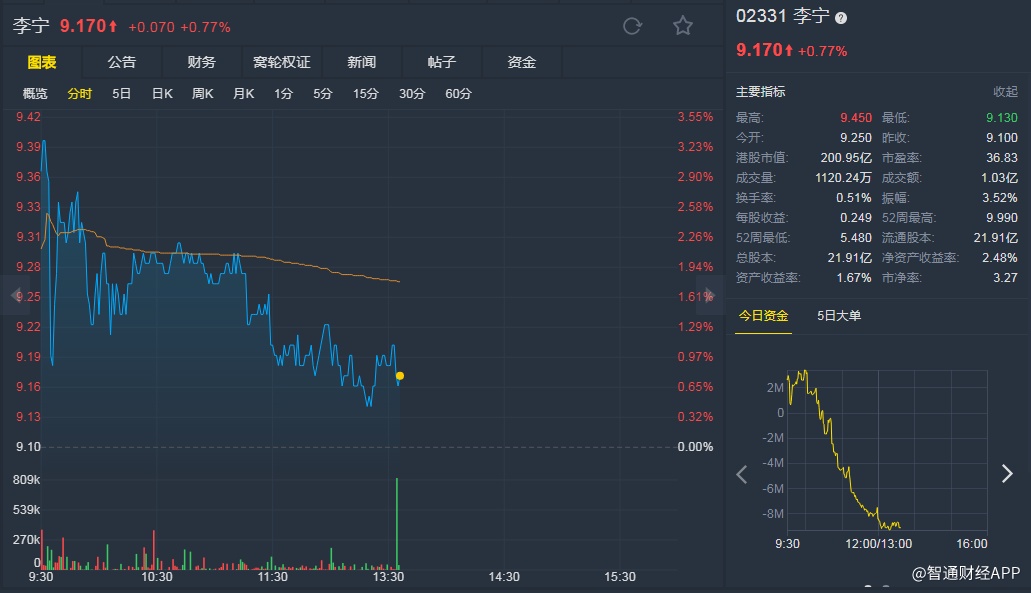Add 李宁 to favorites with star
The height and width of the screenshot is (593, 1031).
(x=683, y=26)
